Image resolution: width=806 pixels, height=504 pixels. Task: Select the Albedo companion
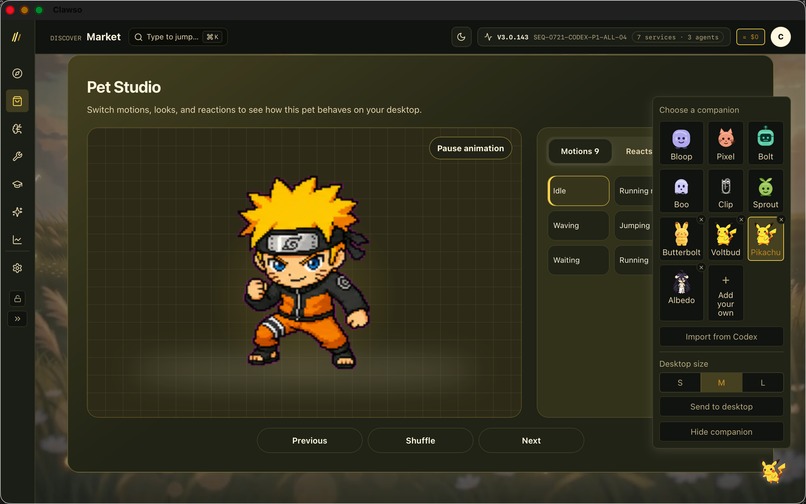(681, 293)
